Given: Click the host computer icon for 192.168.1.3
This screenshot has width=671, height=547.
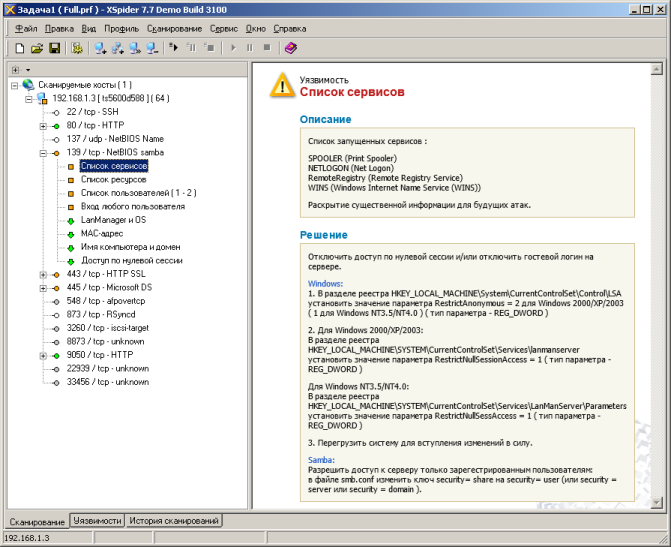Looking at the screenshot, I should tap(42, 99).
